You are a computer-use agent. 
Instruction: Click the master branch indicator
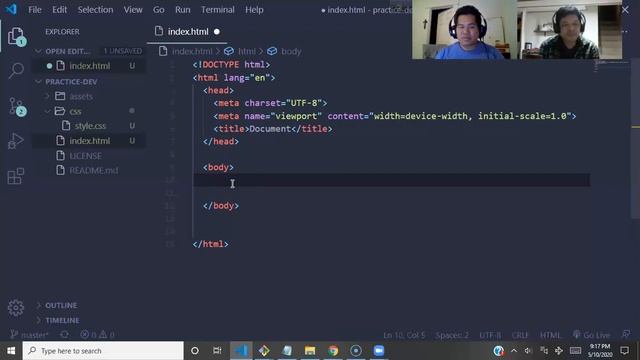point(30,335)
